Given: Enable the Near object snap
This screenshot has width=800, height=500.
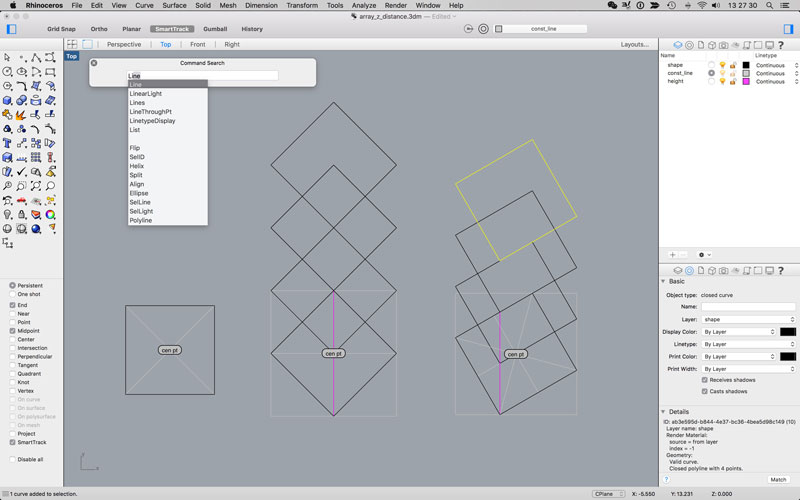Looking at the screenshot, I should pos(12,314).
